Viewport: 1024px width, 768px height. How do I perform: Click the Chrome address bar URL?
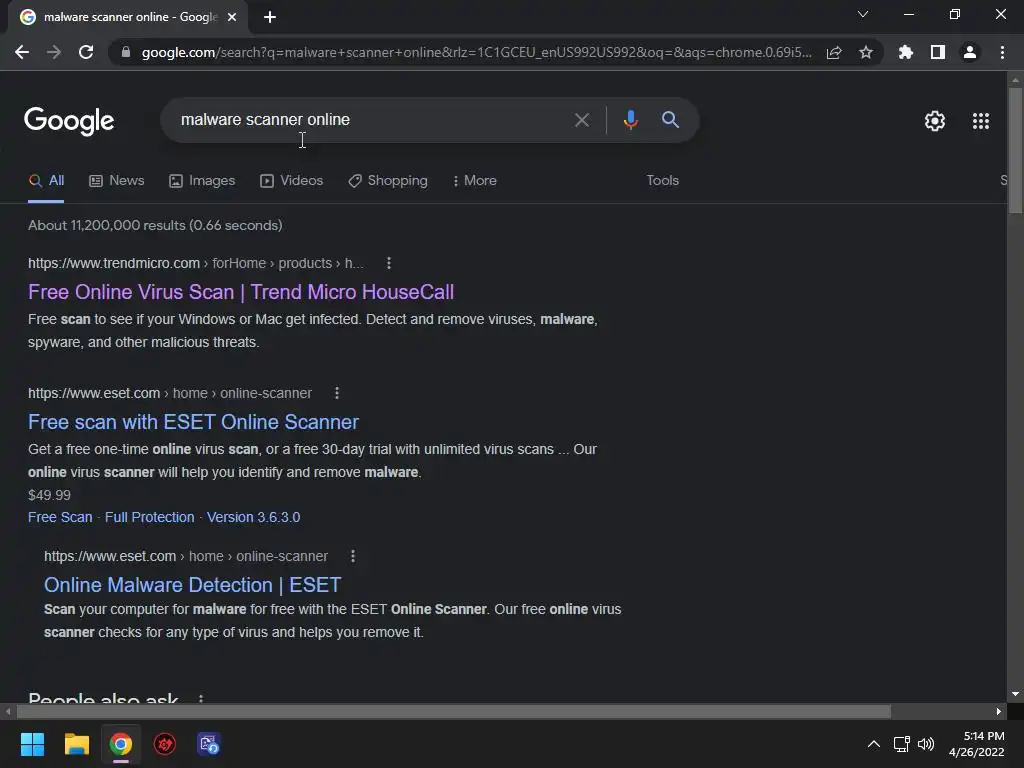[477, 52]
